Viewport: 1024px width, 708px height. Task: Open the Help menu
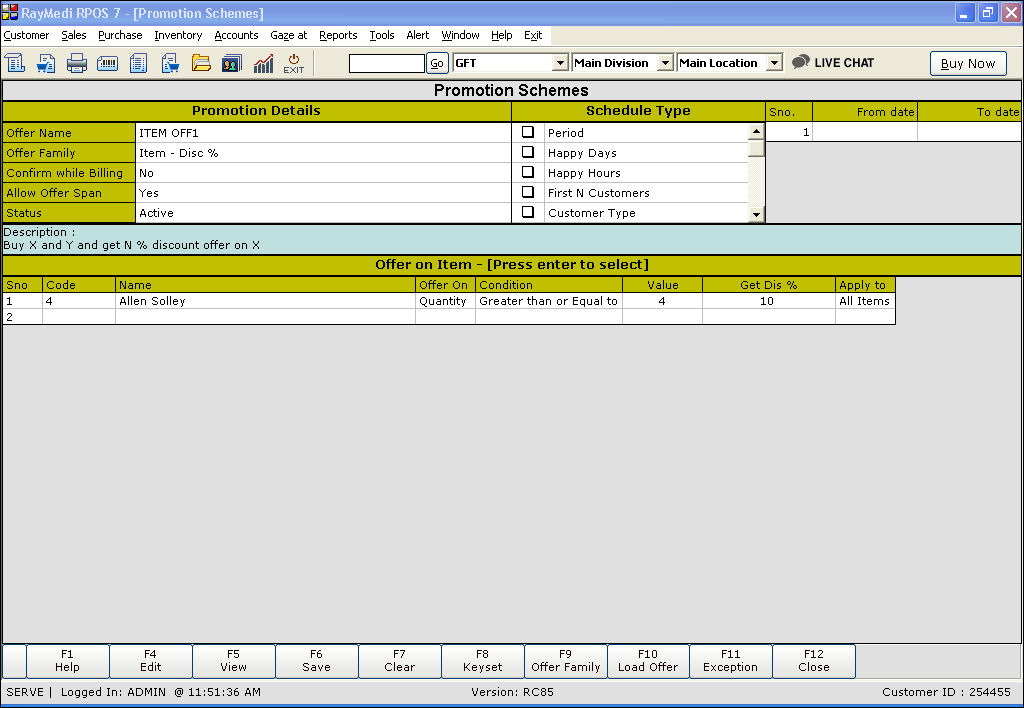pos(502,35)
